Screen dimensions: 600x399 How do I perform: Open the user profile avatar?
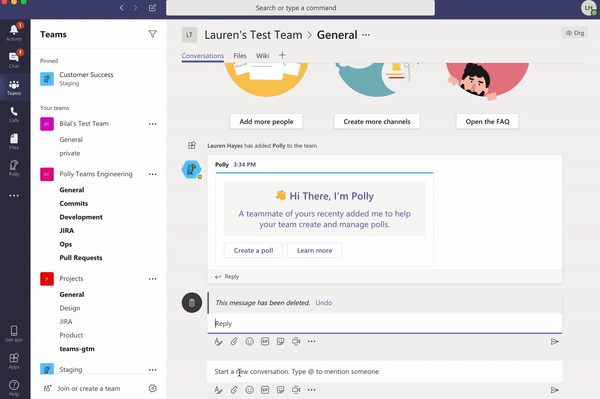[x=588, y=8]
